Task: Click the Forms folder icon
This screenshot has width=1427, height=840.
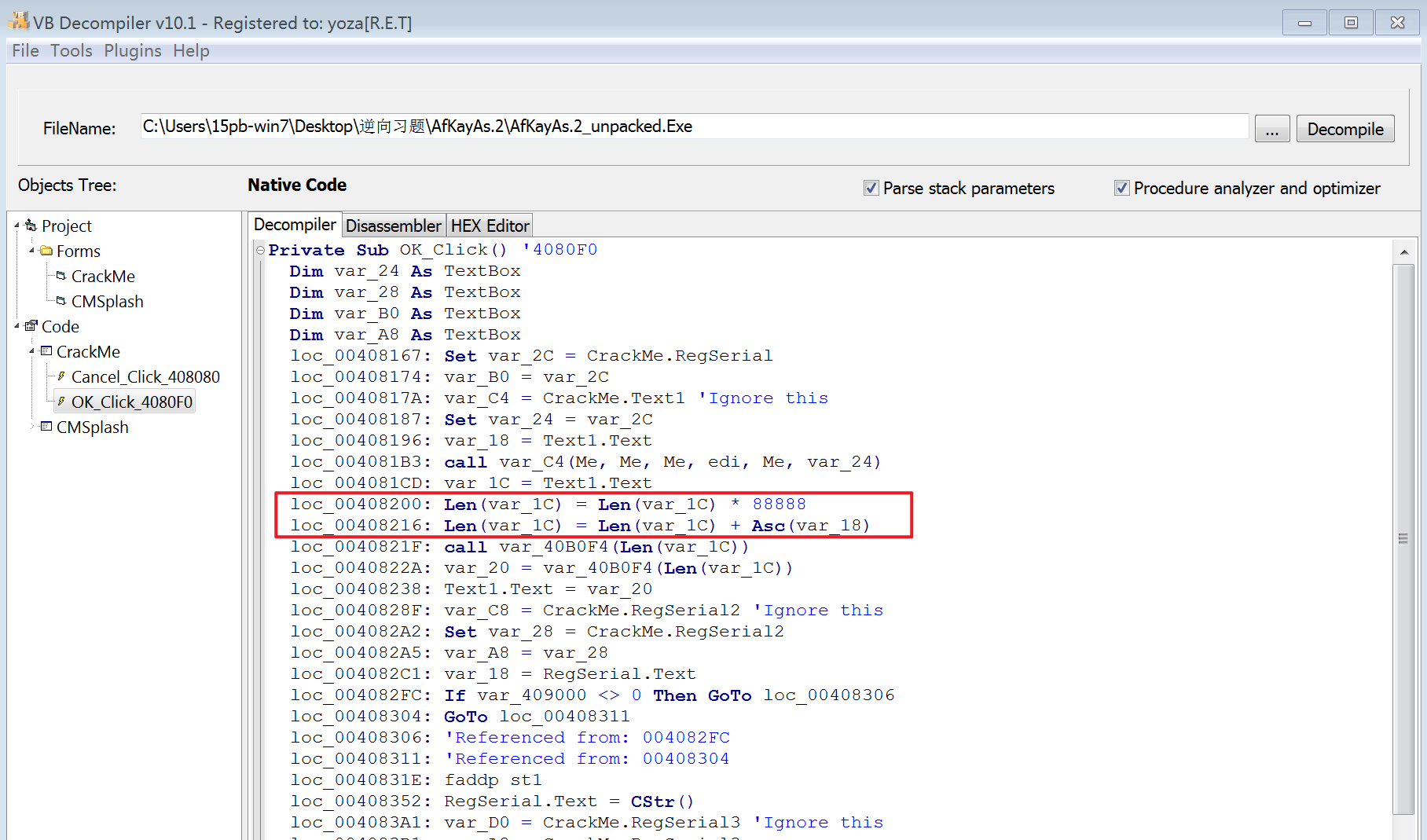Action: (x=46, y=251)
